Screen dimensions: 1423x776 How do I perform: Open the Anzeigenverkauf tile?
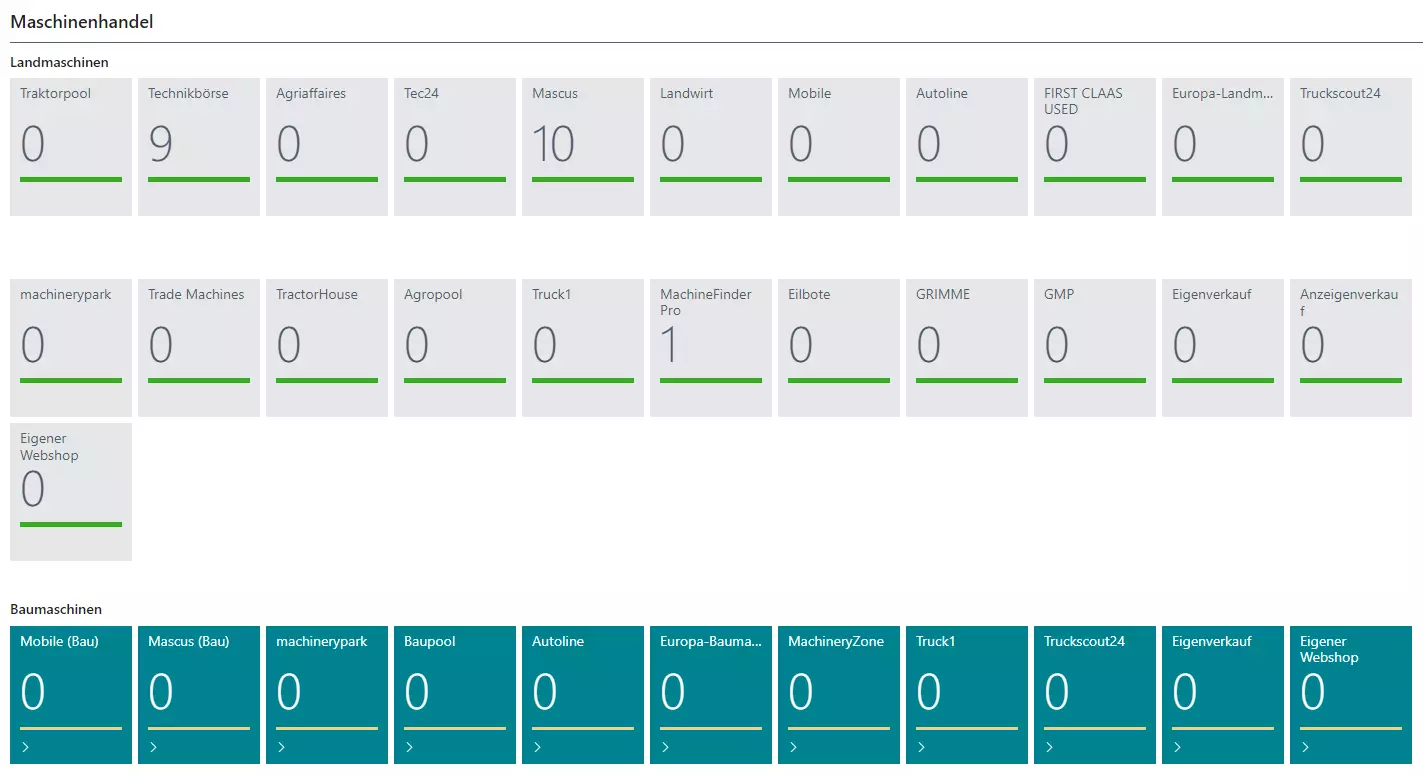coord(1350,347)
